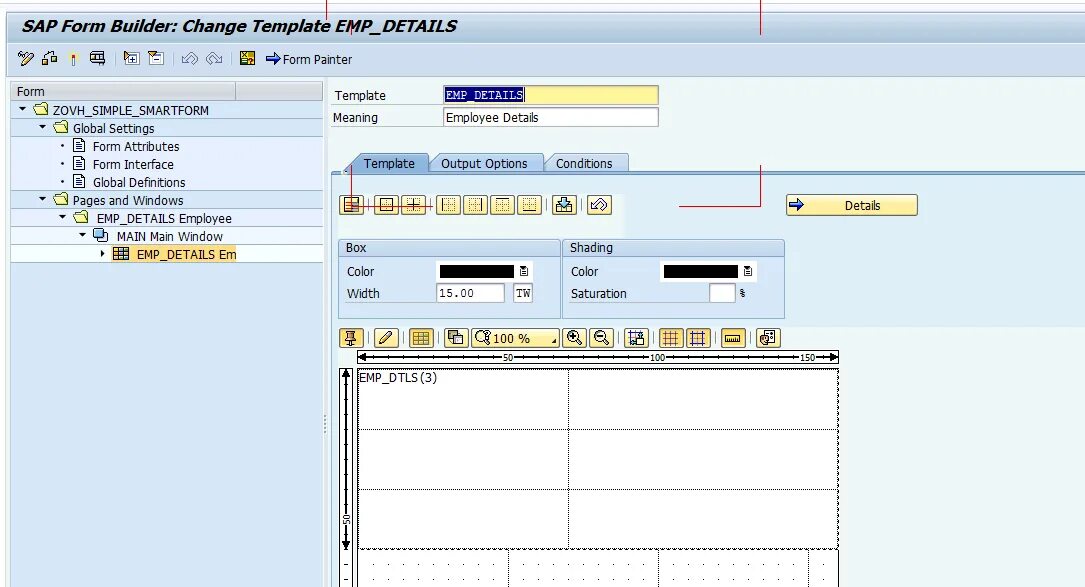
Task: Collapse the EMP_DETAILS Employee page node
Action: [x=62, y=217]
